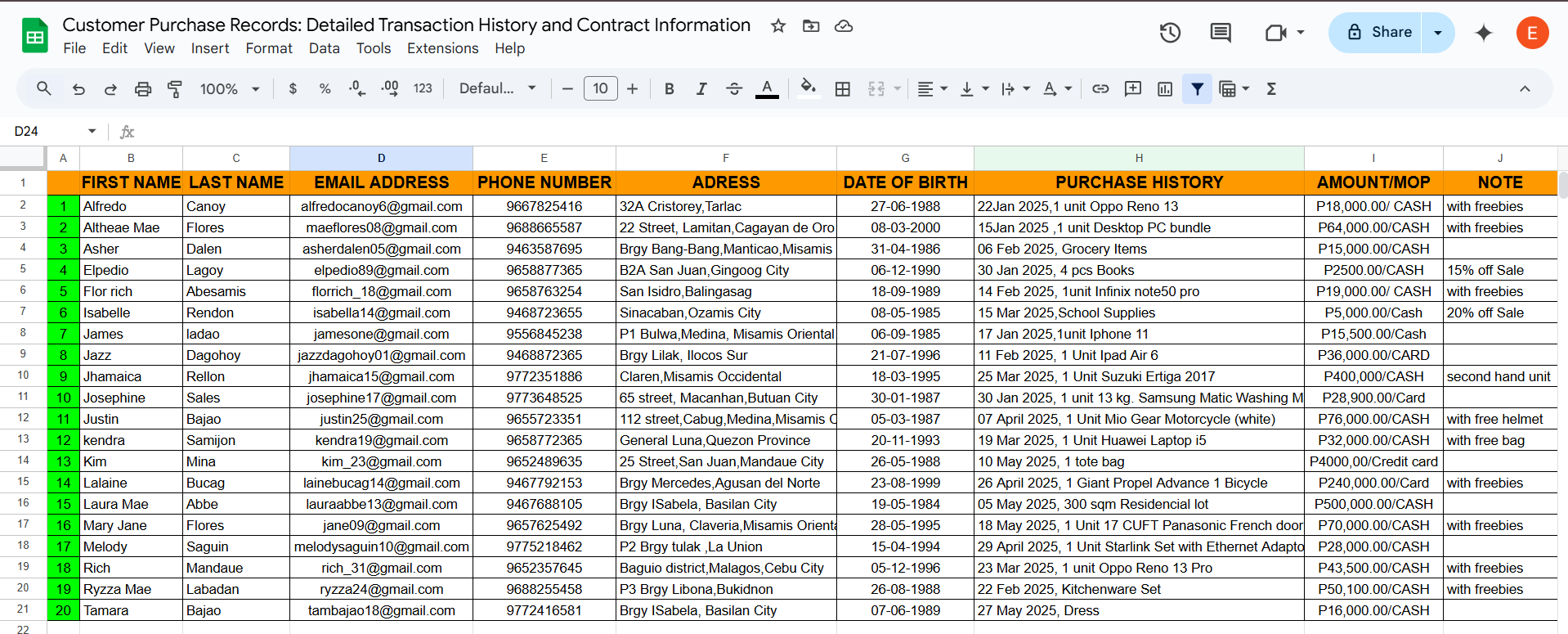The height and width of the screenshot is (634, 1568).
Task: Open version history clock icon
Action: (1170, 33)
